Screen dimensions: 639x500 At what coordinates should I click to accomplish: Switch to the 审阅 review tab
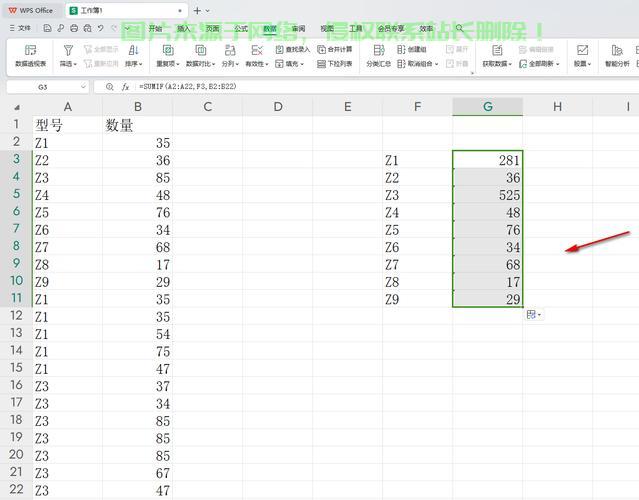[x=298, y=28]
